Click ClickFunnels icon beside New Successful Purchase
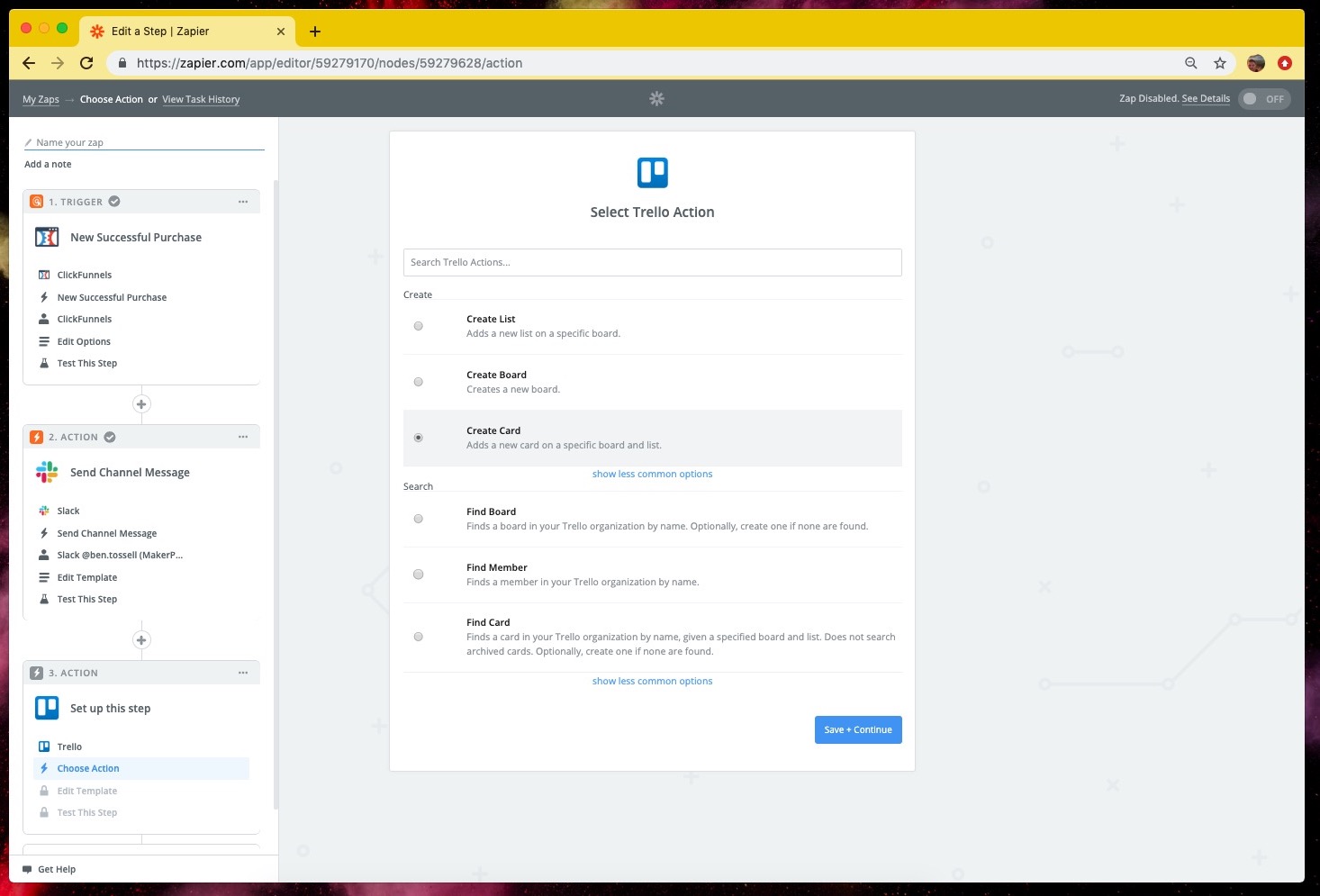This screenshot has width=1320, height=896. tap(47, 237)
